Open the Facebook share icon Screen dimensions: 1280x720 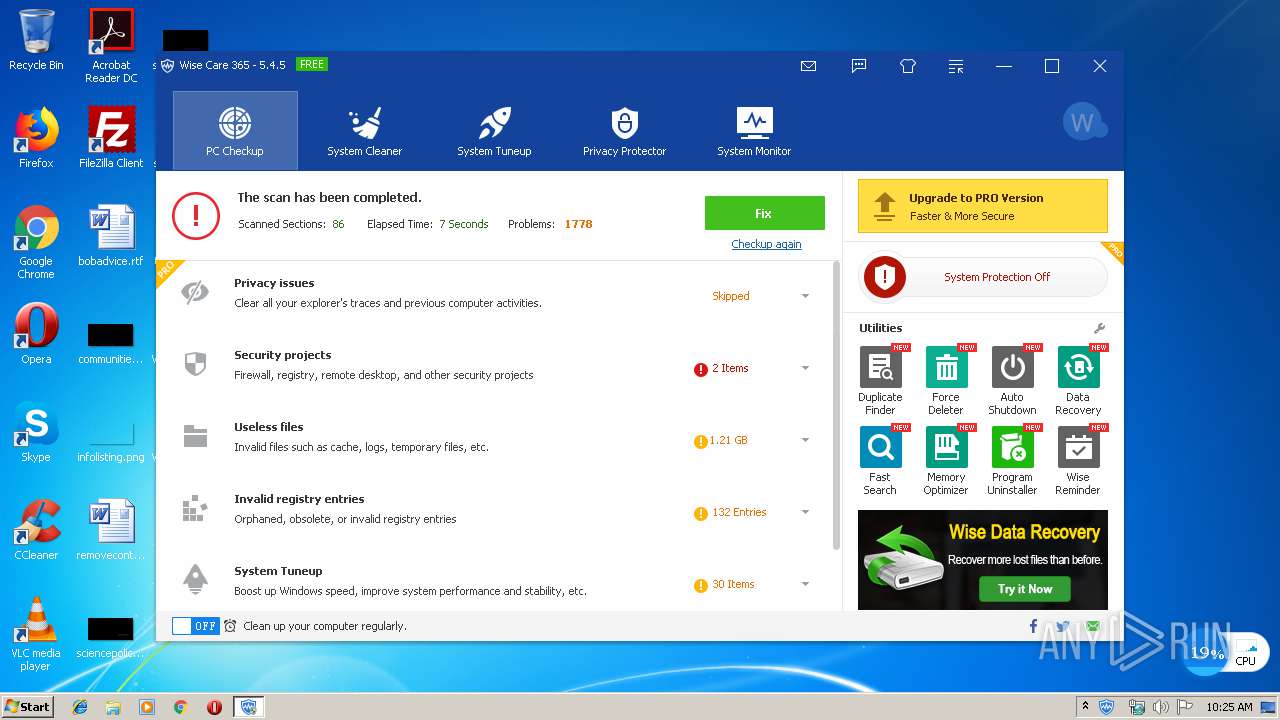coord(1033,626)
